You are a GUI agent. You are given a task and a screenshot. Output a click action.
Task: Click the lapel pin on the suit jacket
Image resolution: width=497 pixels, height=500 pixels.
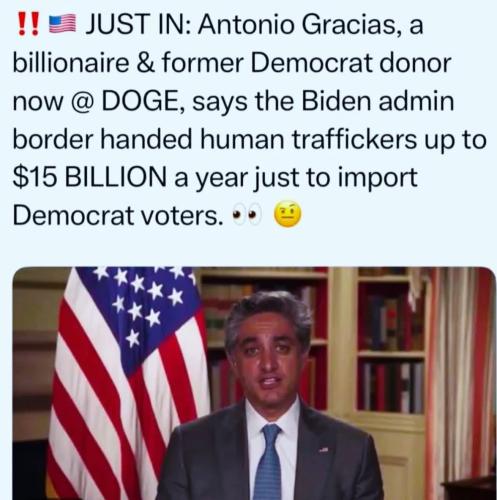[324, 450]
